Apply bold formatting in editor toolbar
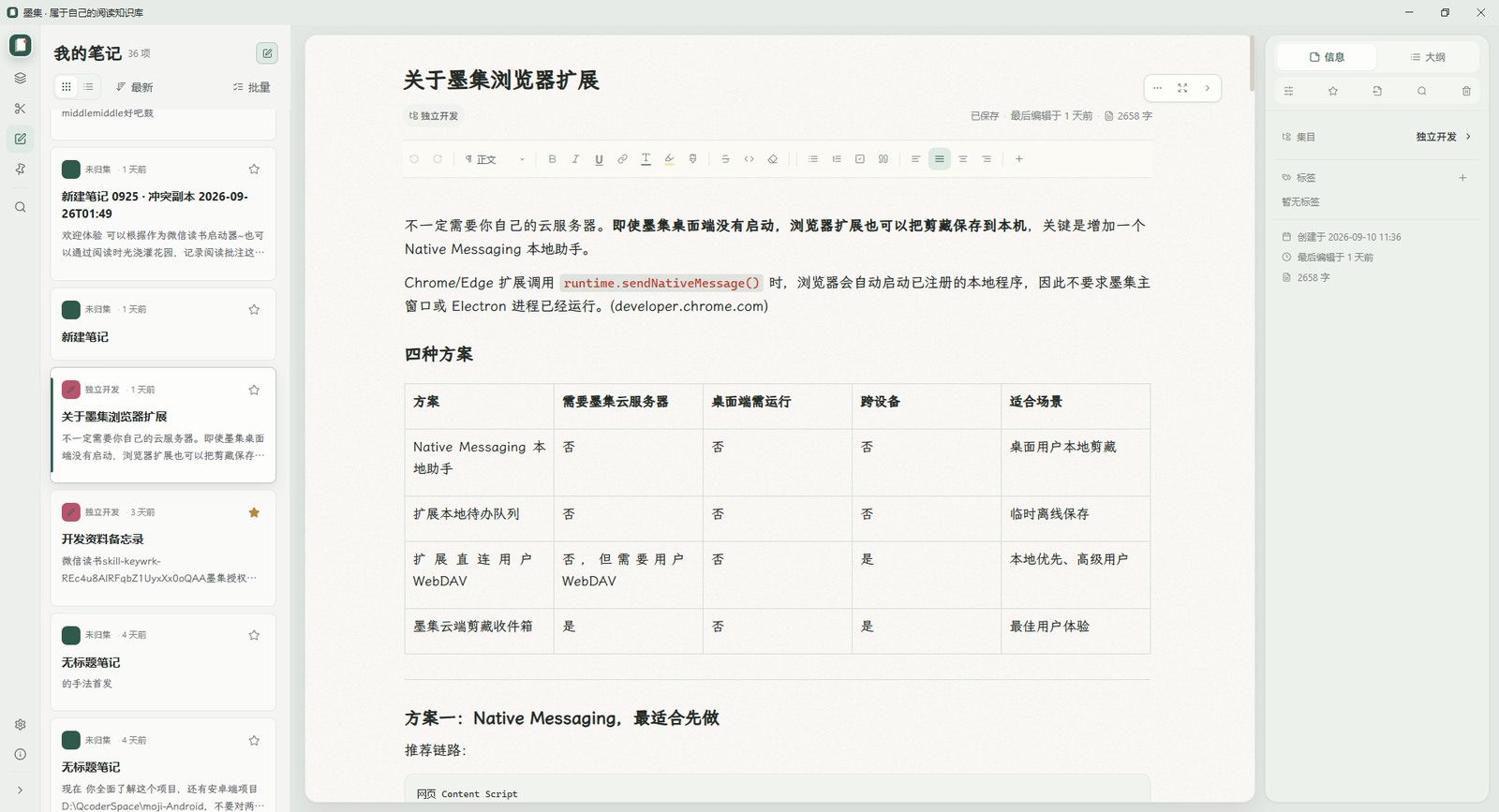Screen dimensions: 1499x812 point(552,159)
